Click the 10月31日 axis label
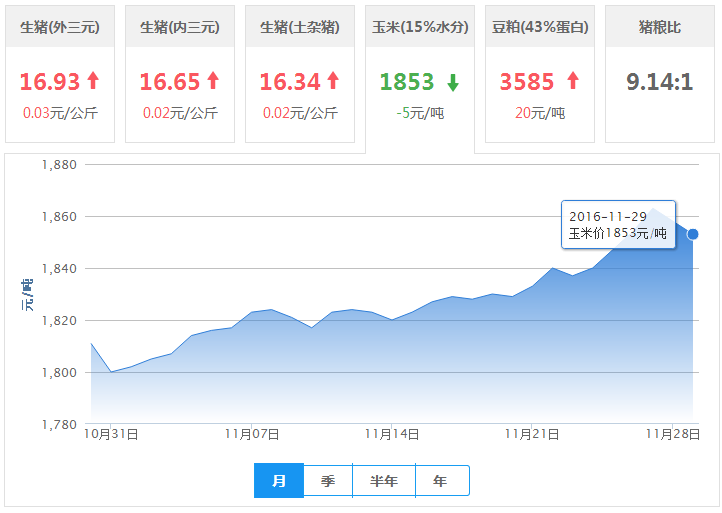The image size is (722, 513). tap(111, 434)
